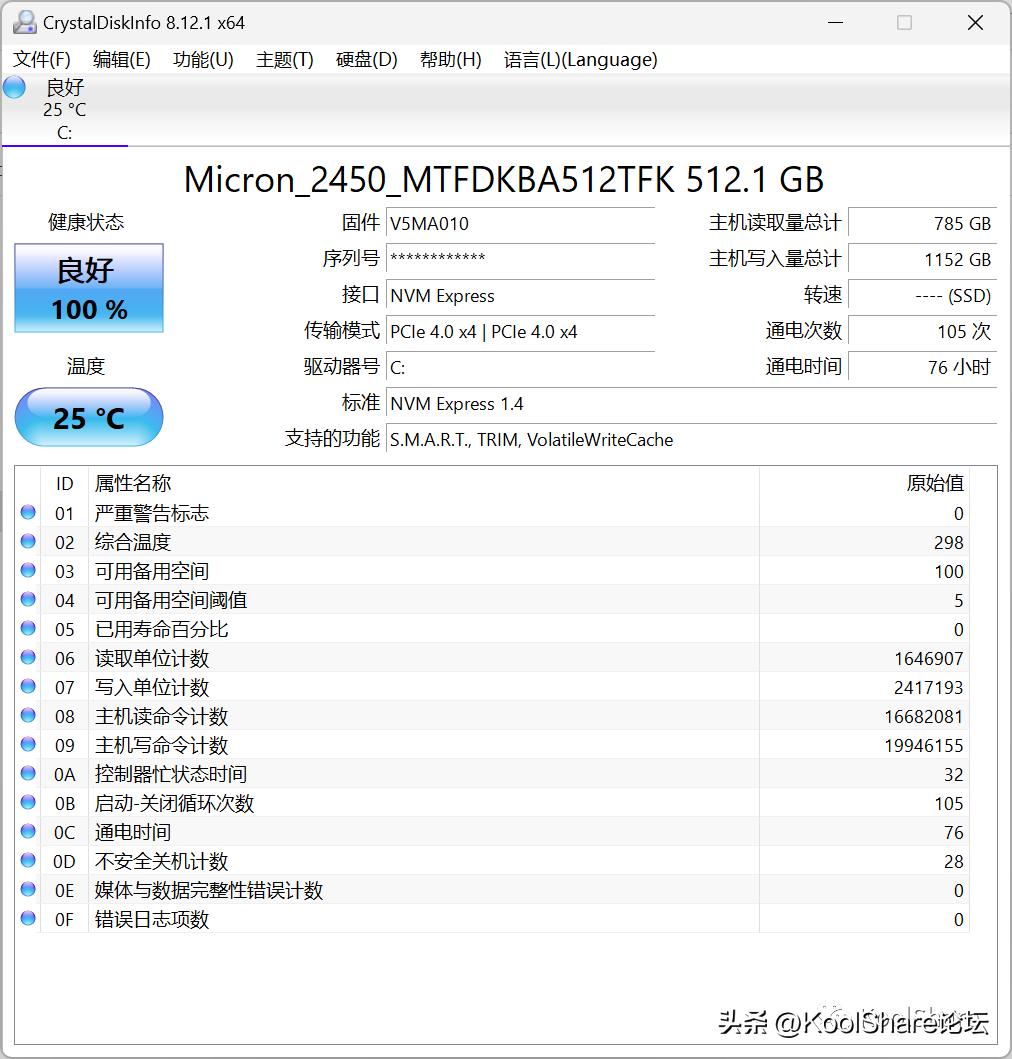Screen dimensions: 1012x1059
Task: Open the 文件(F) menu
Action: [41, 60]
